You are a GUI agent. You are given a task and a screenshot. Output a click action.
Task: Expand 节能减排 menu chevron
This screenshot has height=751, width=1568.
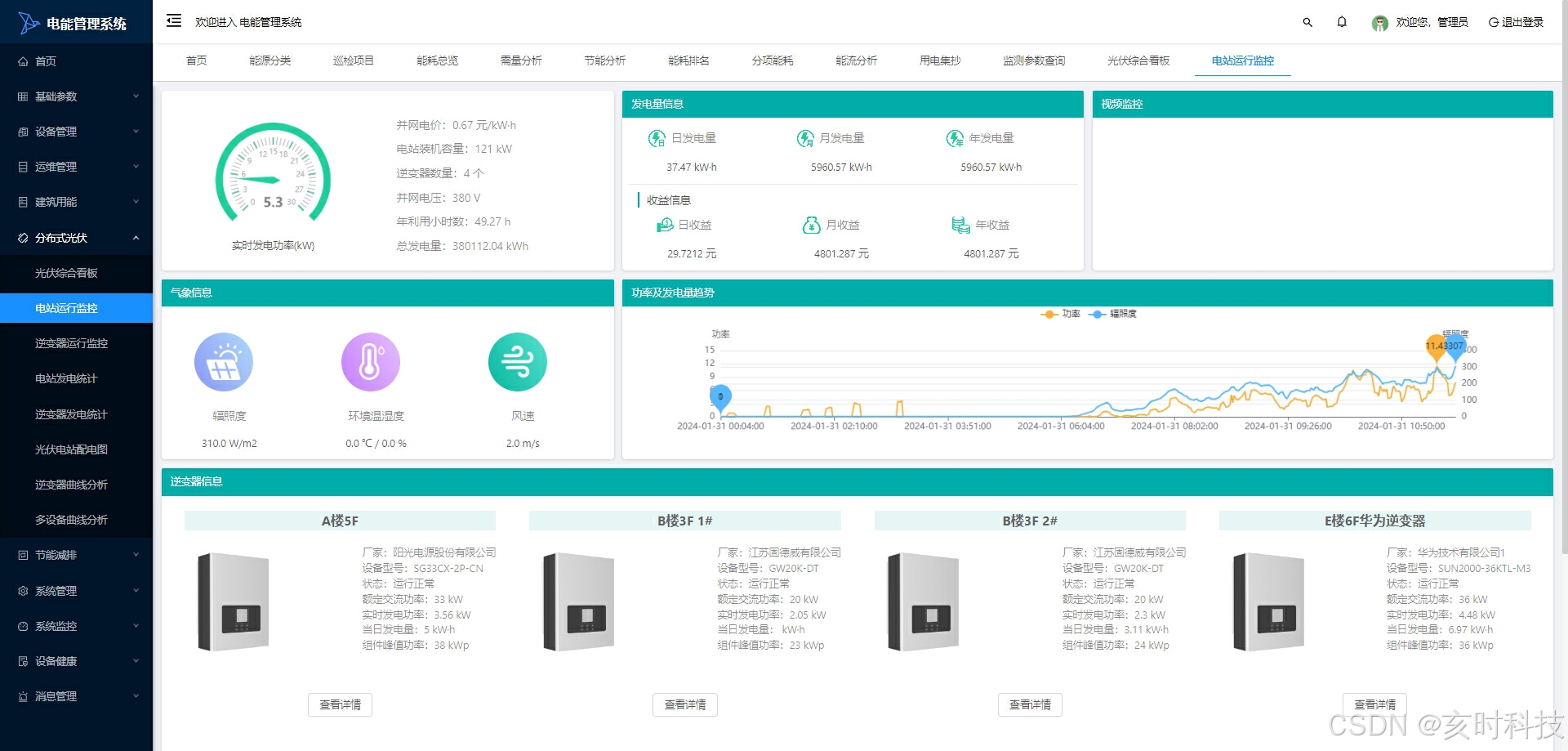pos(136,555)
